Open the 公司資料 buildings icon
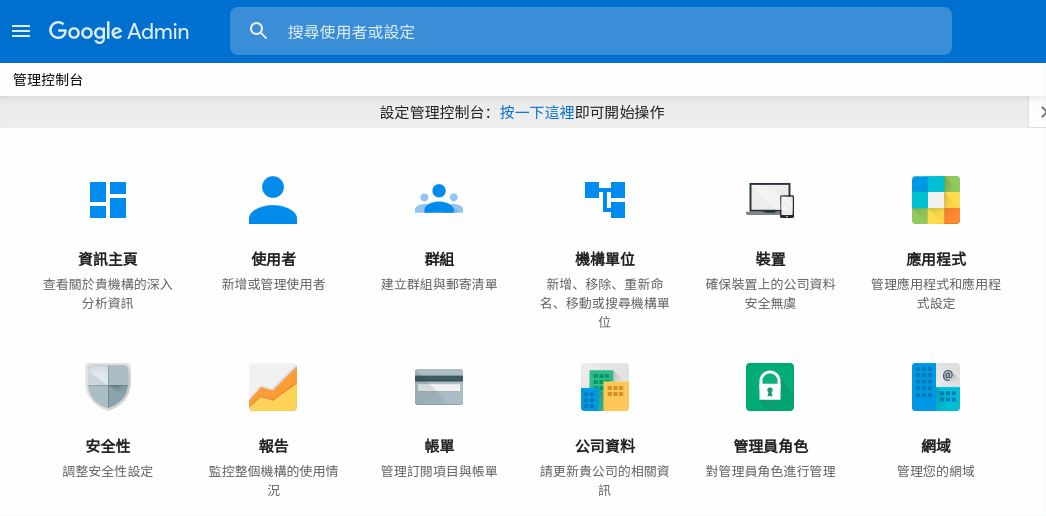The width and height of the screenshot is (1046, 516). [x=604, y=387]
